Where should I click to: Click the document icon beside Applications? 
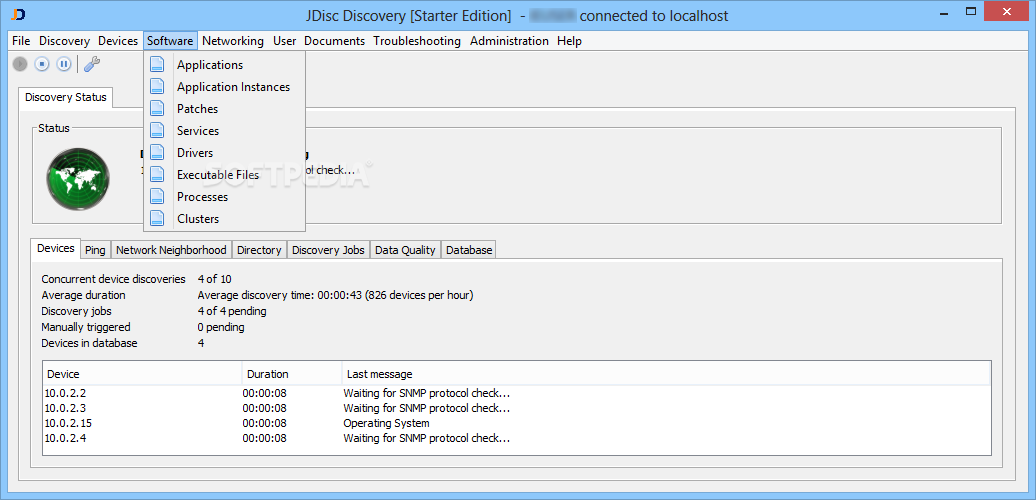pyautogui.click(x=157, y=64)
